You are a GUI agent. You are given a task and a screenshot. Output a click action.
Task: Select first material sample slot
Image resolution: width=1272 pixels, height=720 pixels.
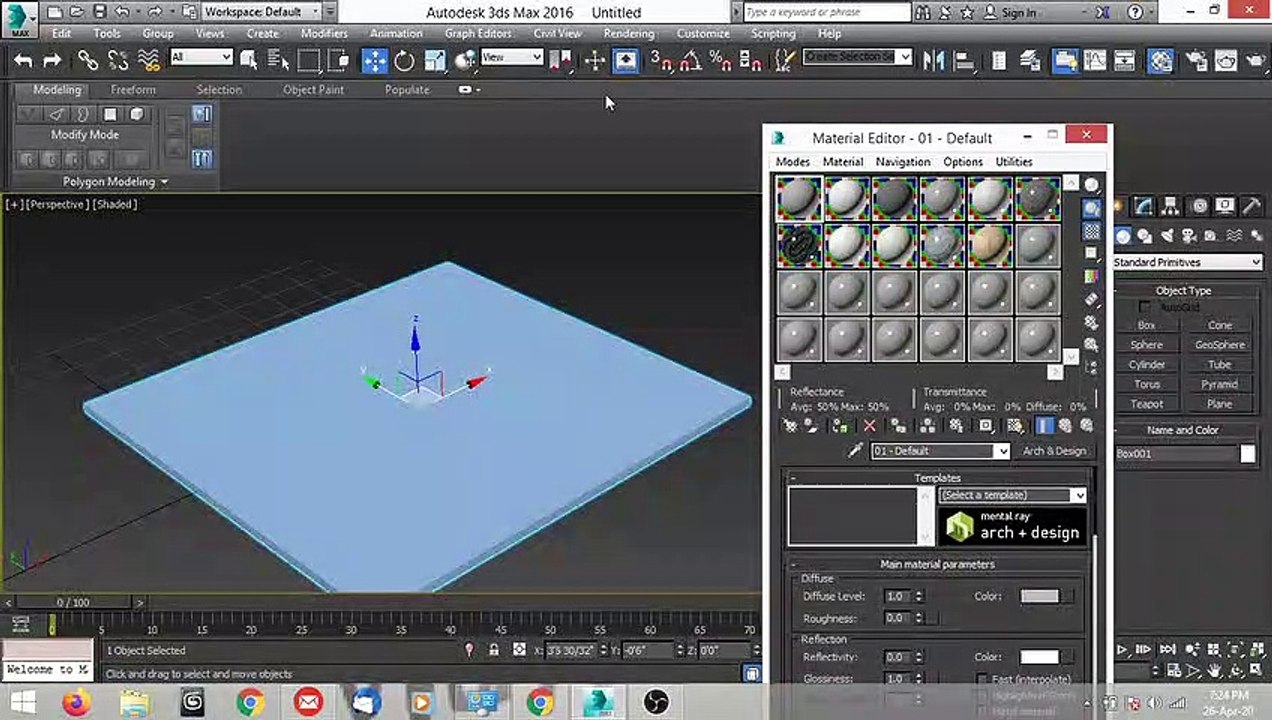pyautogui.click(x=799, y=199)
